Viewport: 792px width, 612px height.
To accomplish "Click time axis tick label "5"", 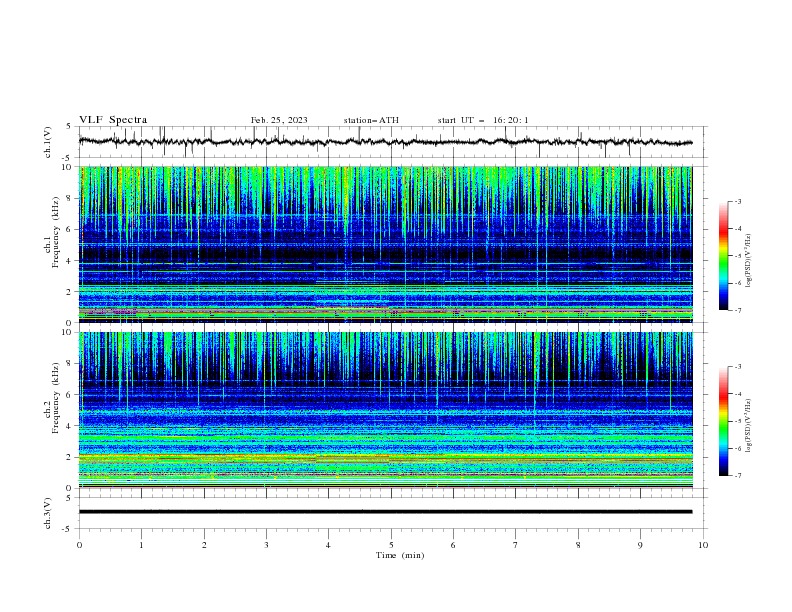I will 391,545.
